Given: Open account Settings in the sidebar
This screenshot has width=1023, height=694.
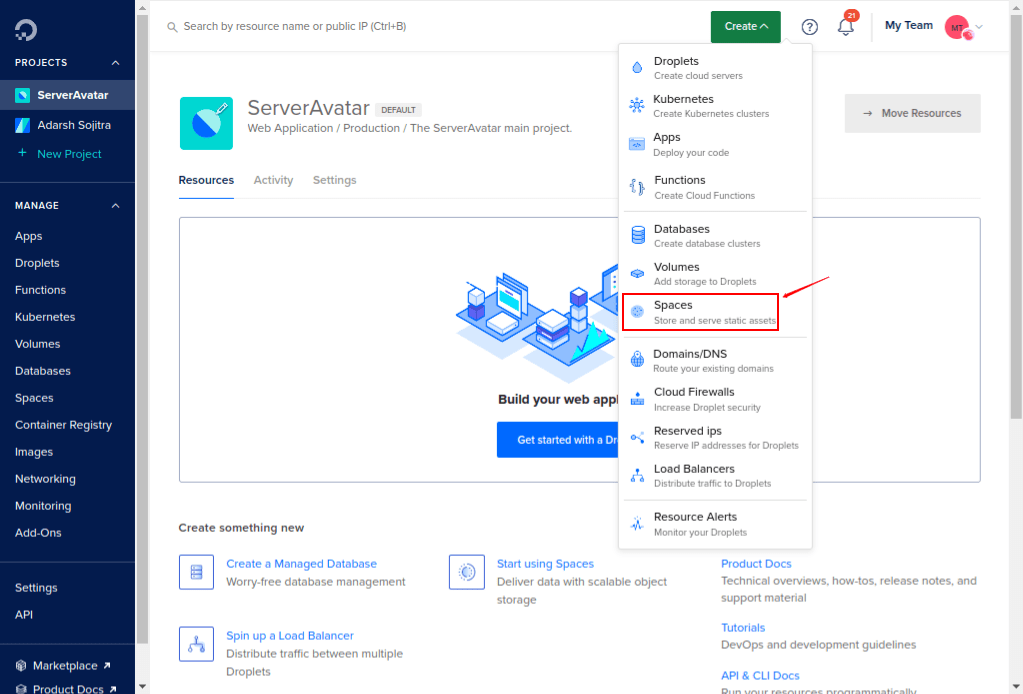Looking at the screenshot, I should click(36, 588).
